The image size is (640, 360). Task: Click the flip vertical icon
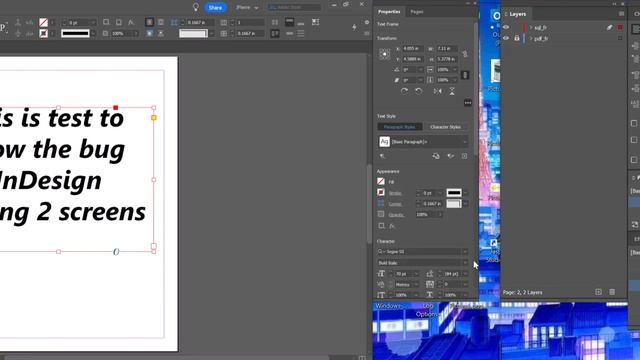click(452, 91)
